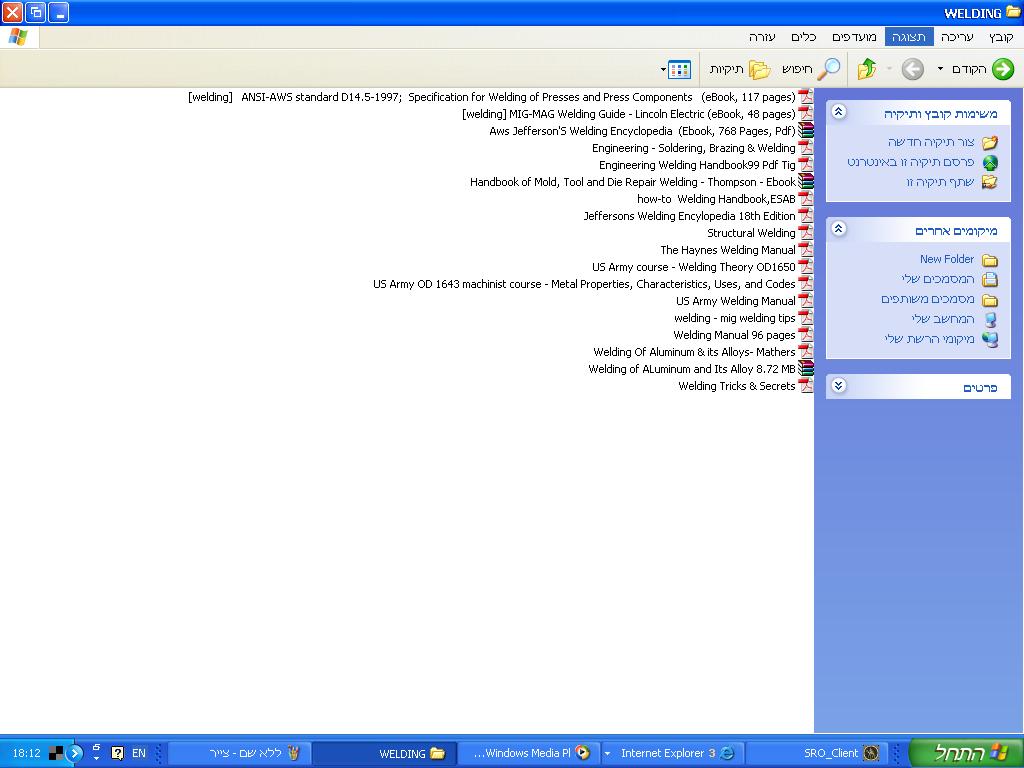Open the Search magnifier tool

click(829, 69)
